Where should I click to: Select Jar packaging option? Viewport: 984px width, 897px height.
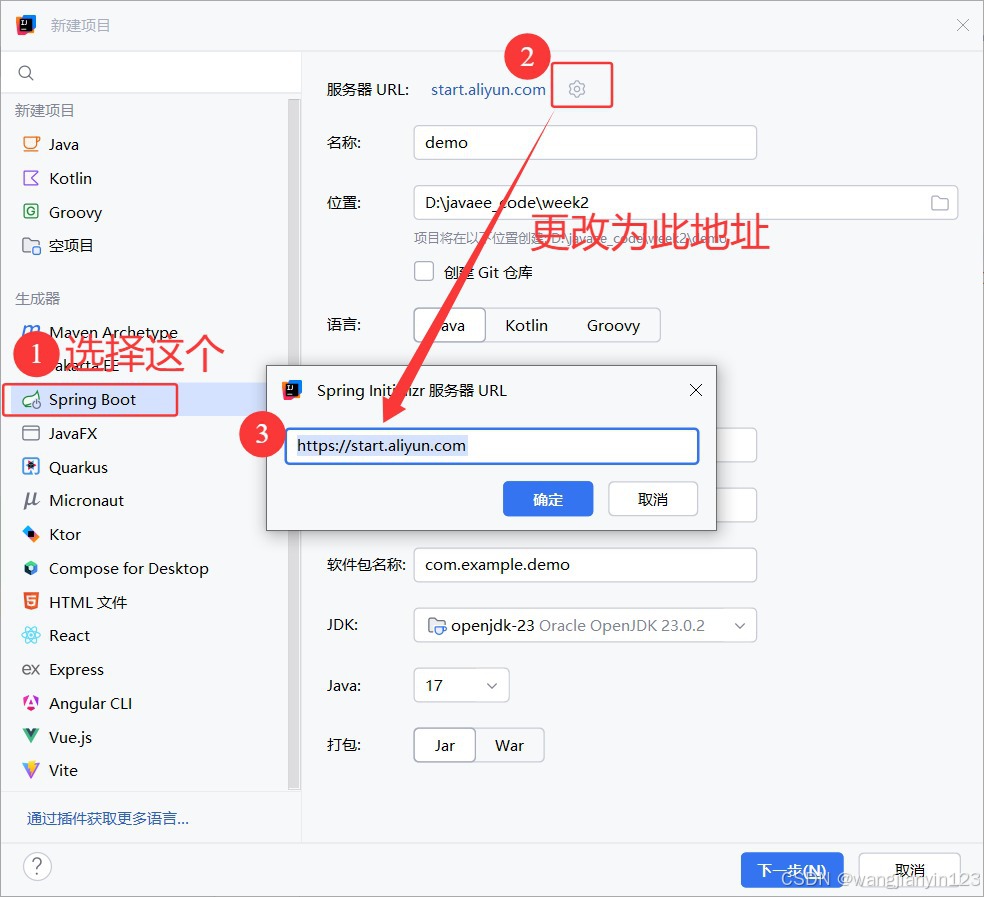tap(444, 745)
